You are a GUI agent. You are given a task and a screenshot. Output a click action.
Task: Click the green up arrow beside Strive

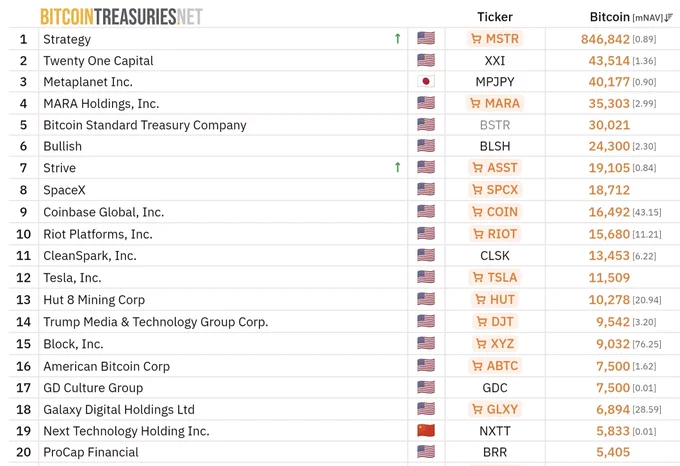click(397, 167)
